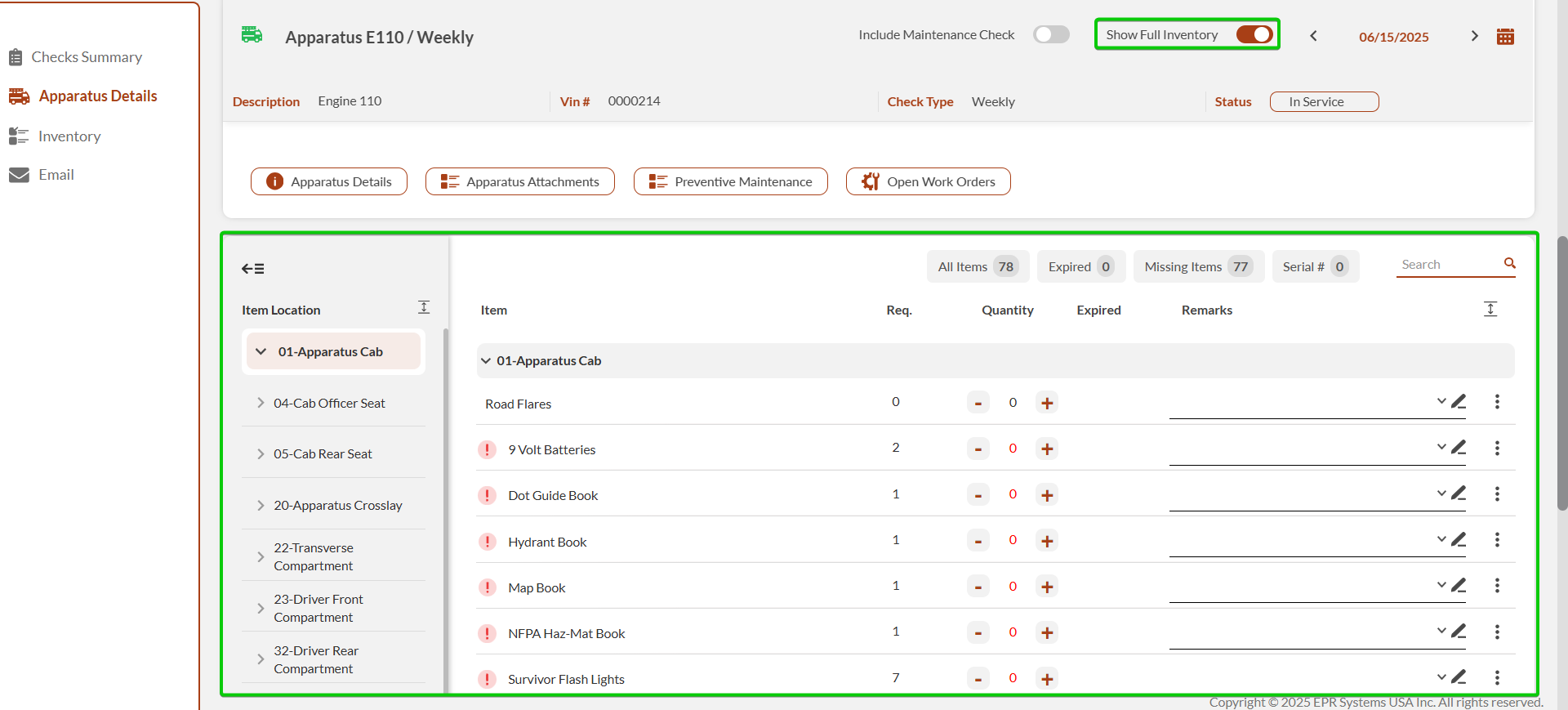The width and height of the screenshot is (1568, 710).
Task: Click the Open Work Orders button
Action: (928, 181)
